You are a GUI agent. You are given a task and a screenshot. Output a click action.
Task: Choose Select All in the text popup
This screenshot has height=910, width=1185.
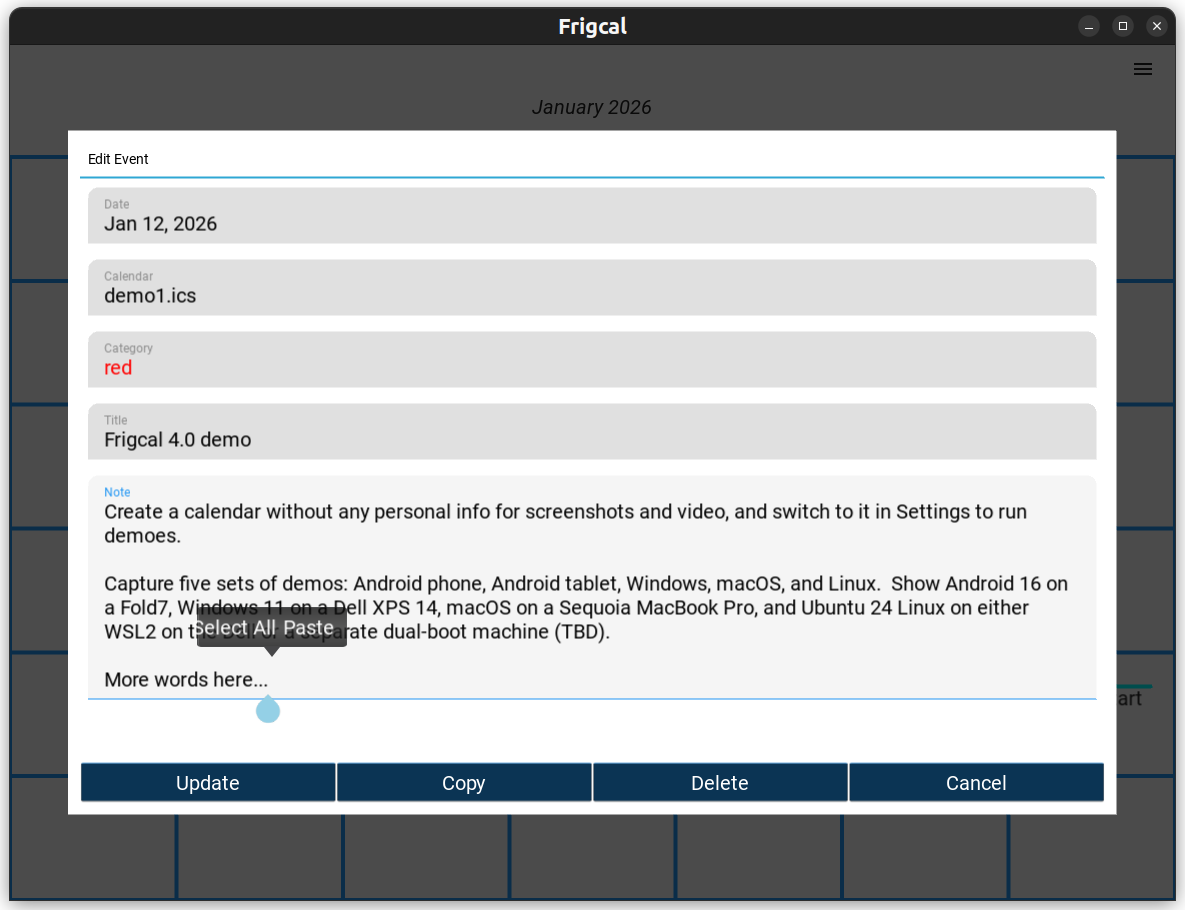click(x=236, y=627)
